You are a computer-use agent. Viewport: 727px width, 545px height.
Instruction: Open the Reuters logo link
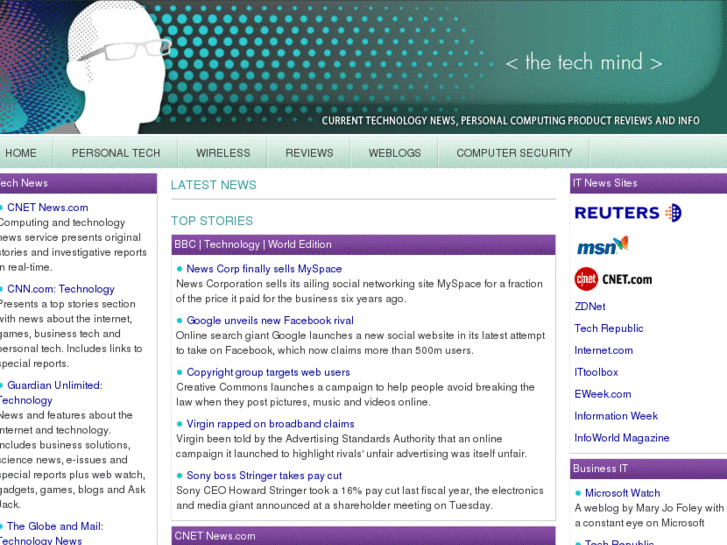point(628,213)
